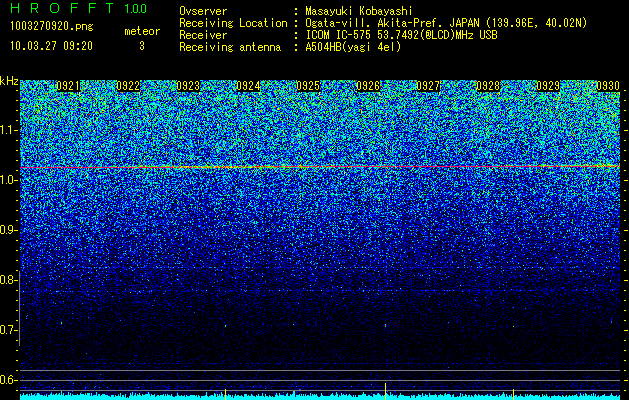The height and width of the screenshot is (400, 629).
Task: Click the Receiver field label
Action: click(203, 35)
